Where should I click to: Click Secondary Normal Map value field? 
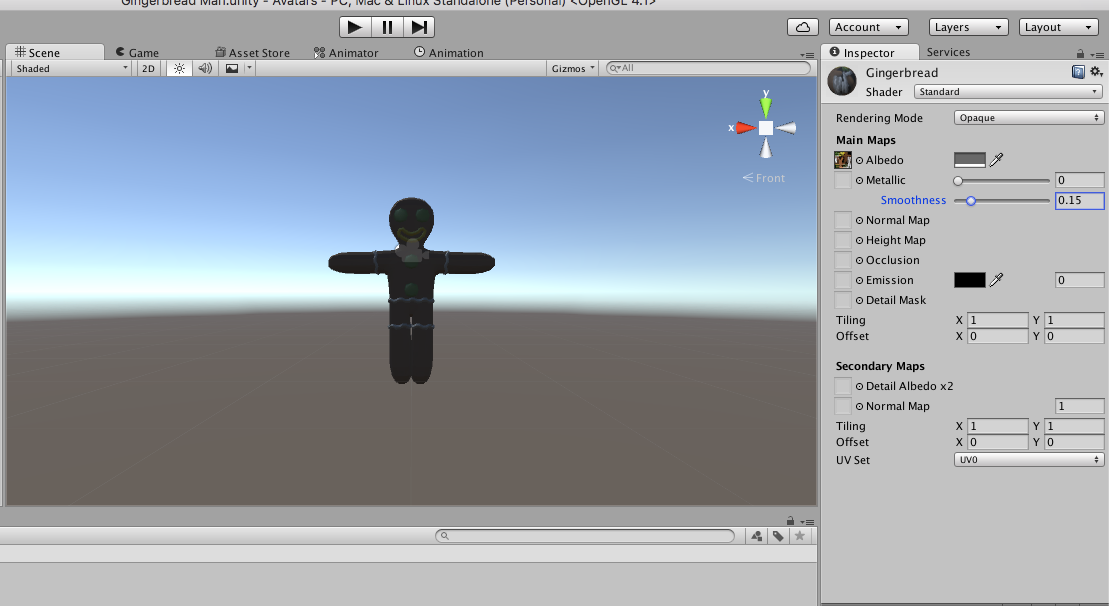[x=1079, y=406]
